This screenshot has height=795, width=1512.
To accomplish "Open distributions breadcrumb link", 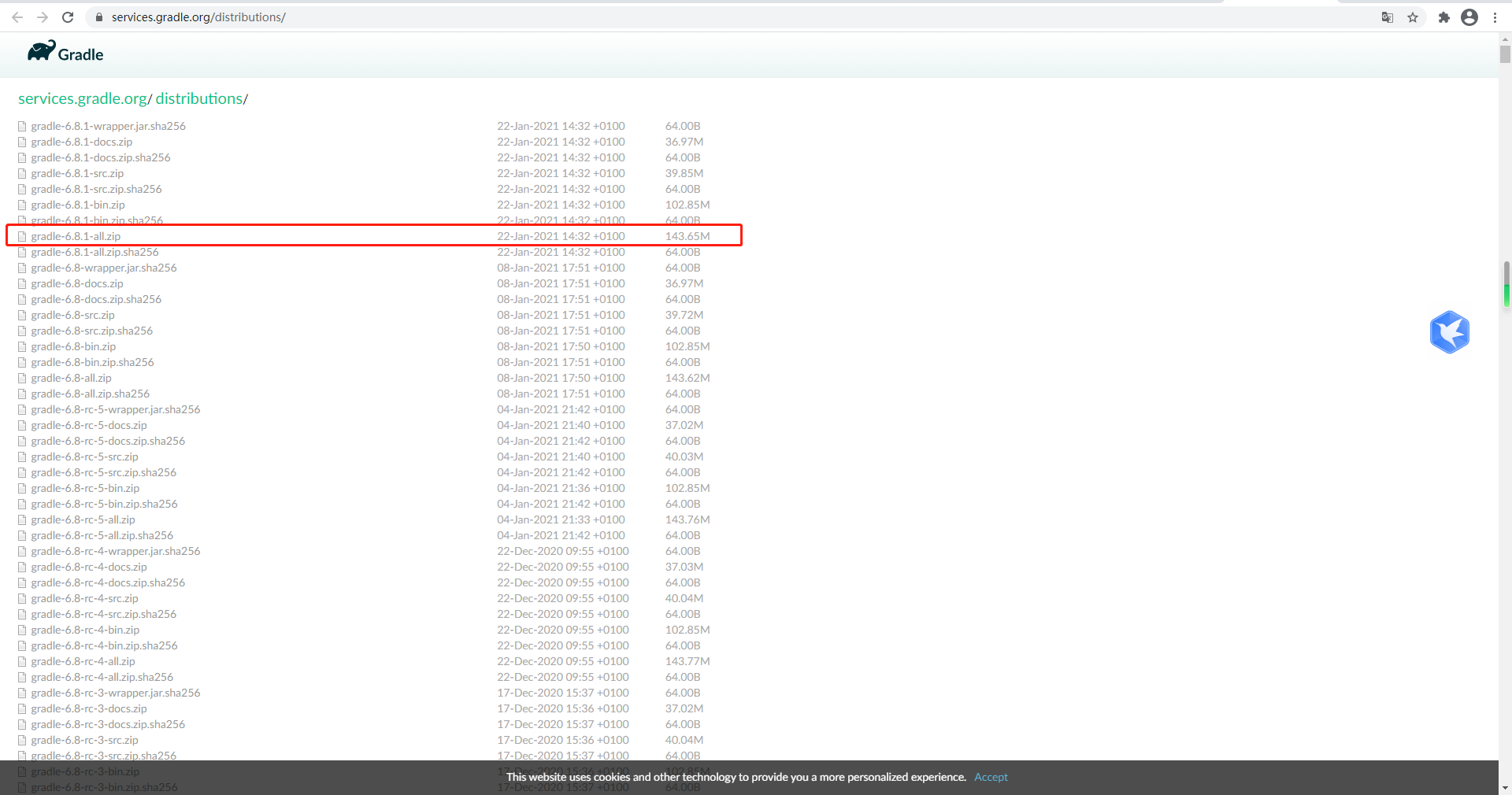I will tap(199, 98).
